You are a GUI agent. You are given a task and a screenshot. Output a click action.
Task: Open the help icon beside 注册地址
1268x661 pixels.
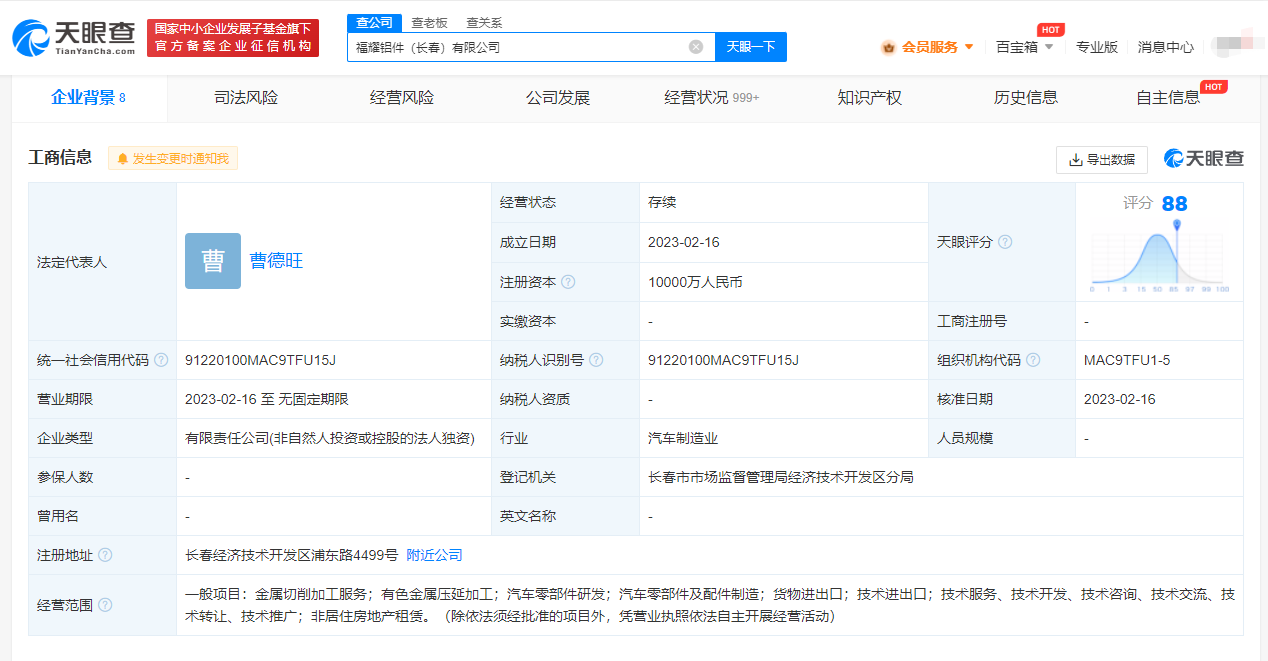click(105, 555)
